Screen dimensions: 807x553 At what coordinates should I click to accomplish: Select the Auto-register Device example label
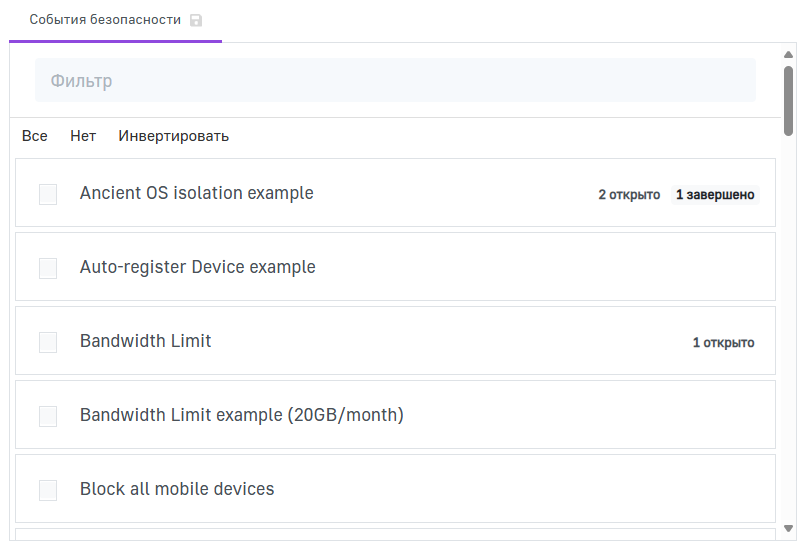click(x=197, y=267)
